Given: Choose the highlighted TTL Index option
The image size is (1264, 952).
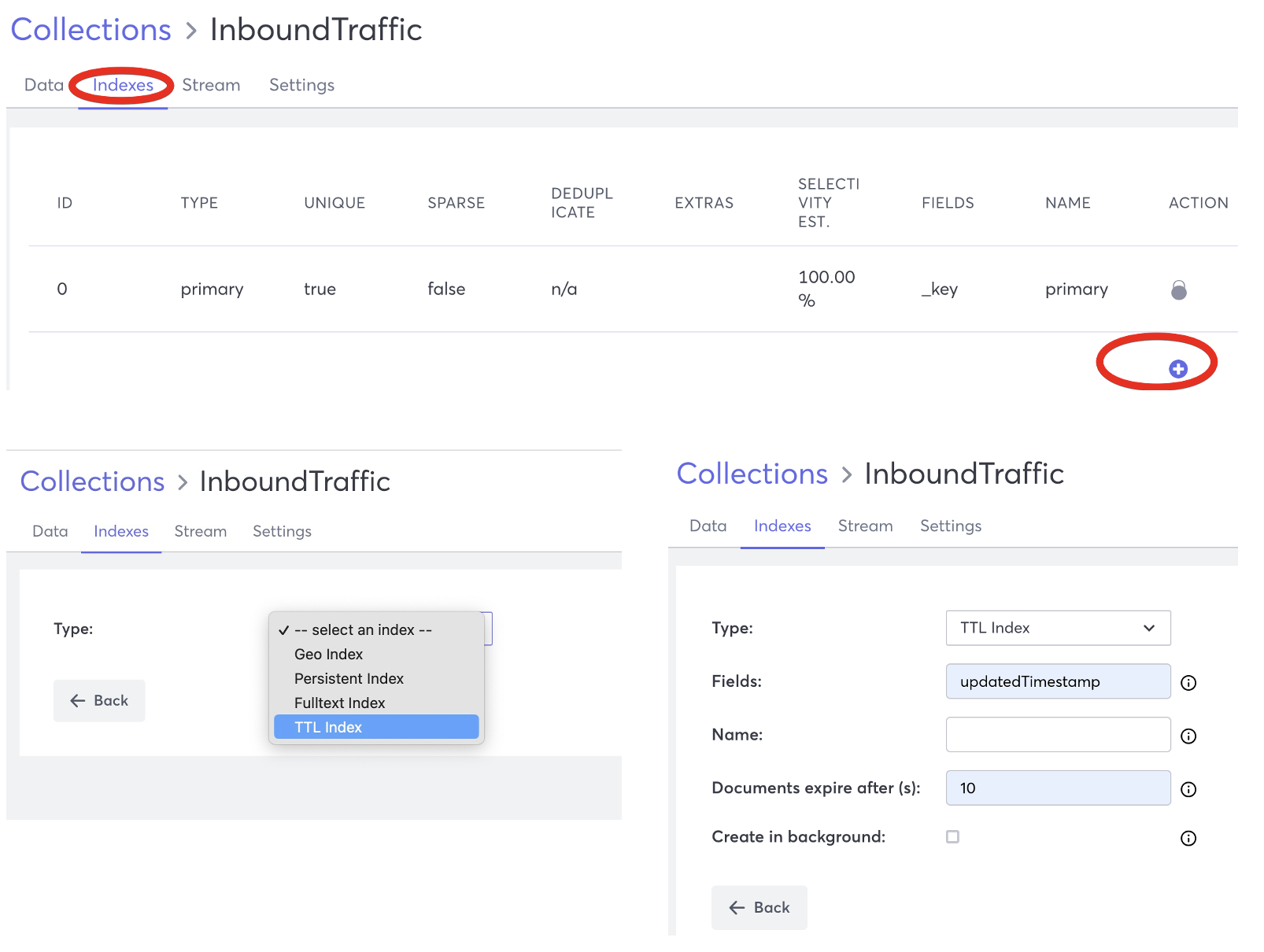Looking at the screenshot, I should 376,727.
